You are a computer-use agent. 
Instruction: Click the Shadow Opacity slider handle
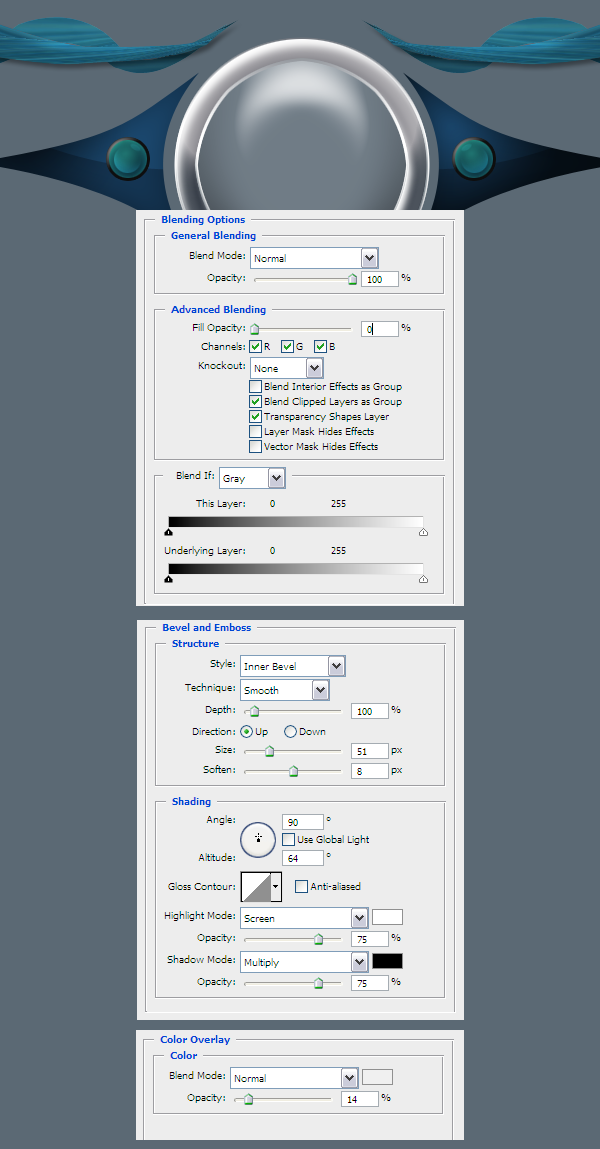click(x=318, y=983)
